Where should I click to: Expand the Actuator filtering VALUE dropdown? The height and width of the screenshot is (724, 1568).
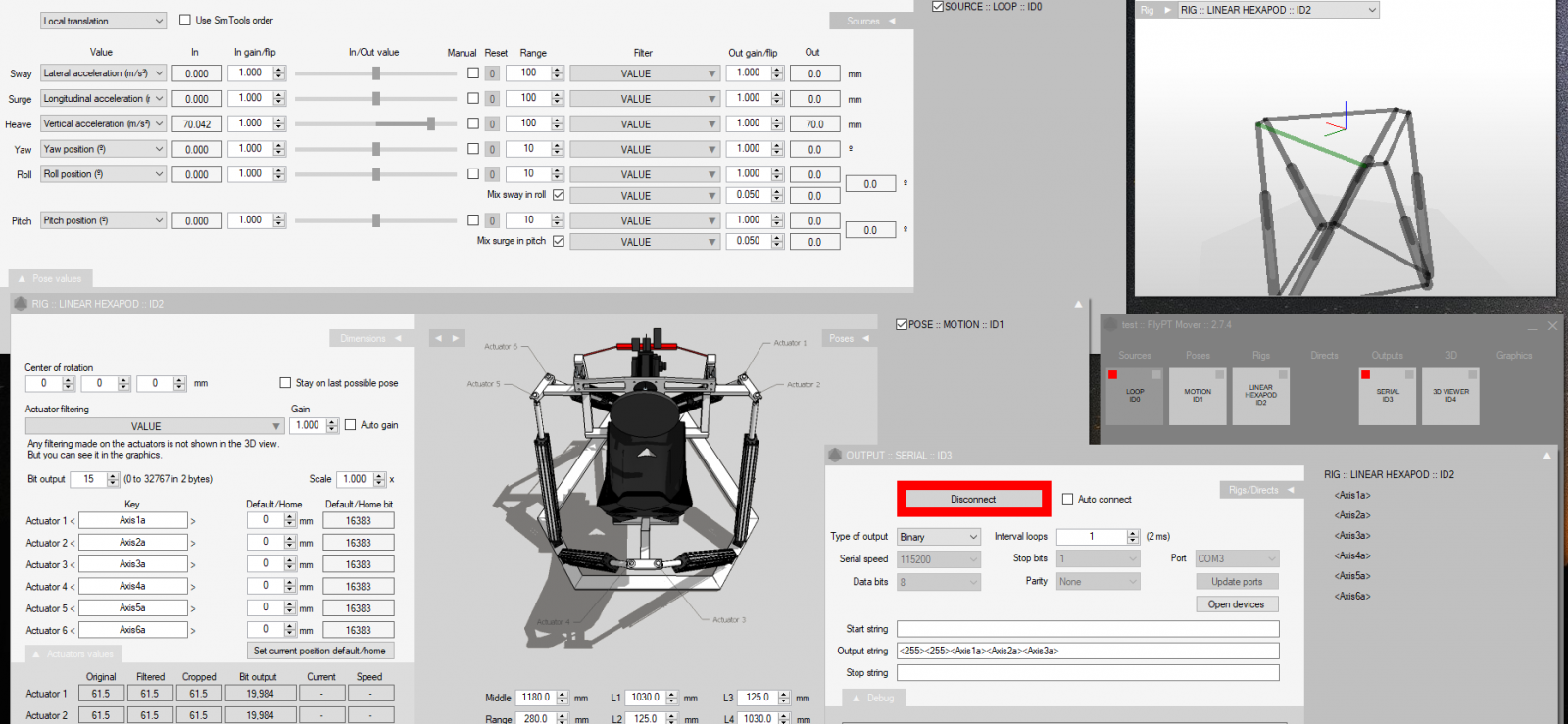pos(154,426)
